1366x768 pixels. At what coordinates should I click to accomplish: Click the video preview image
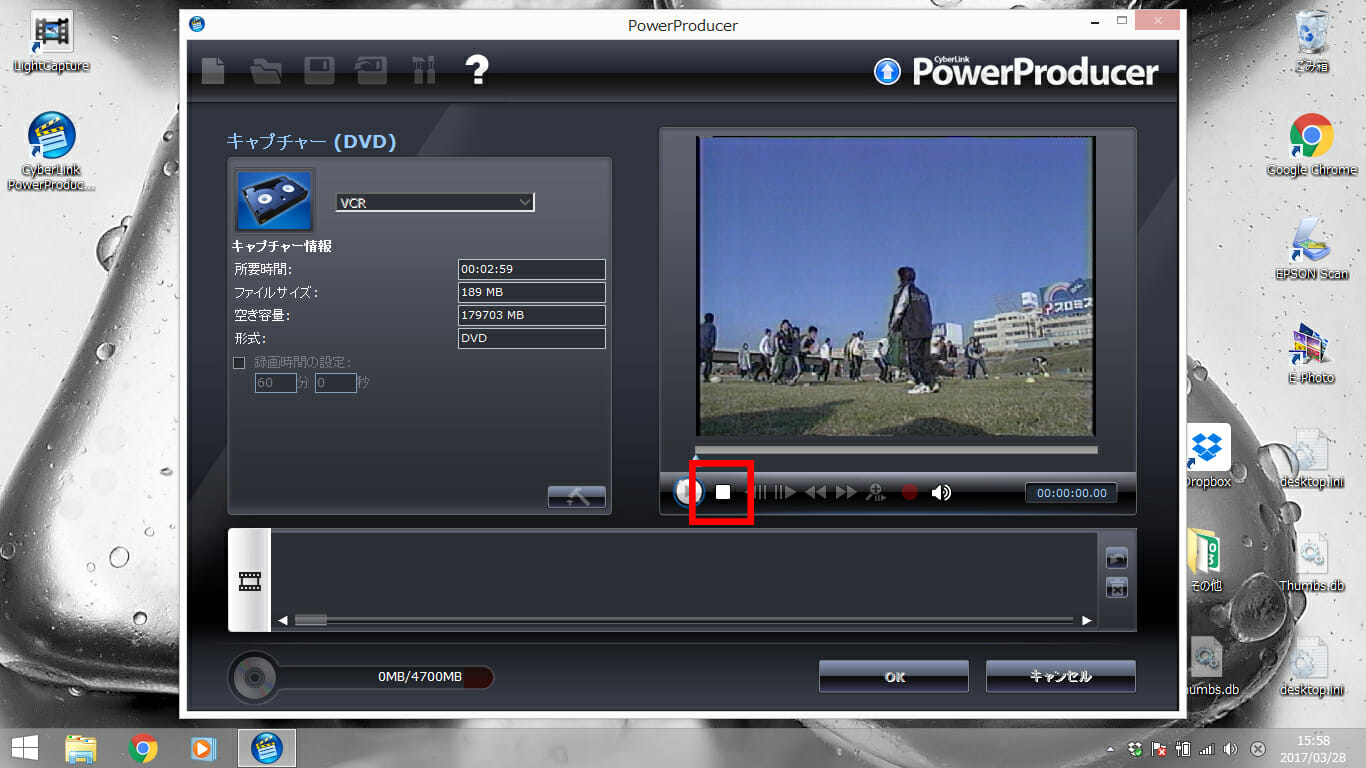point(895,286)
